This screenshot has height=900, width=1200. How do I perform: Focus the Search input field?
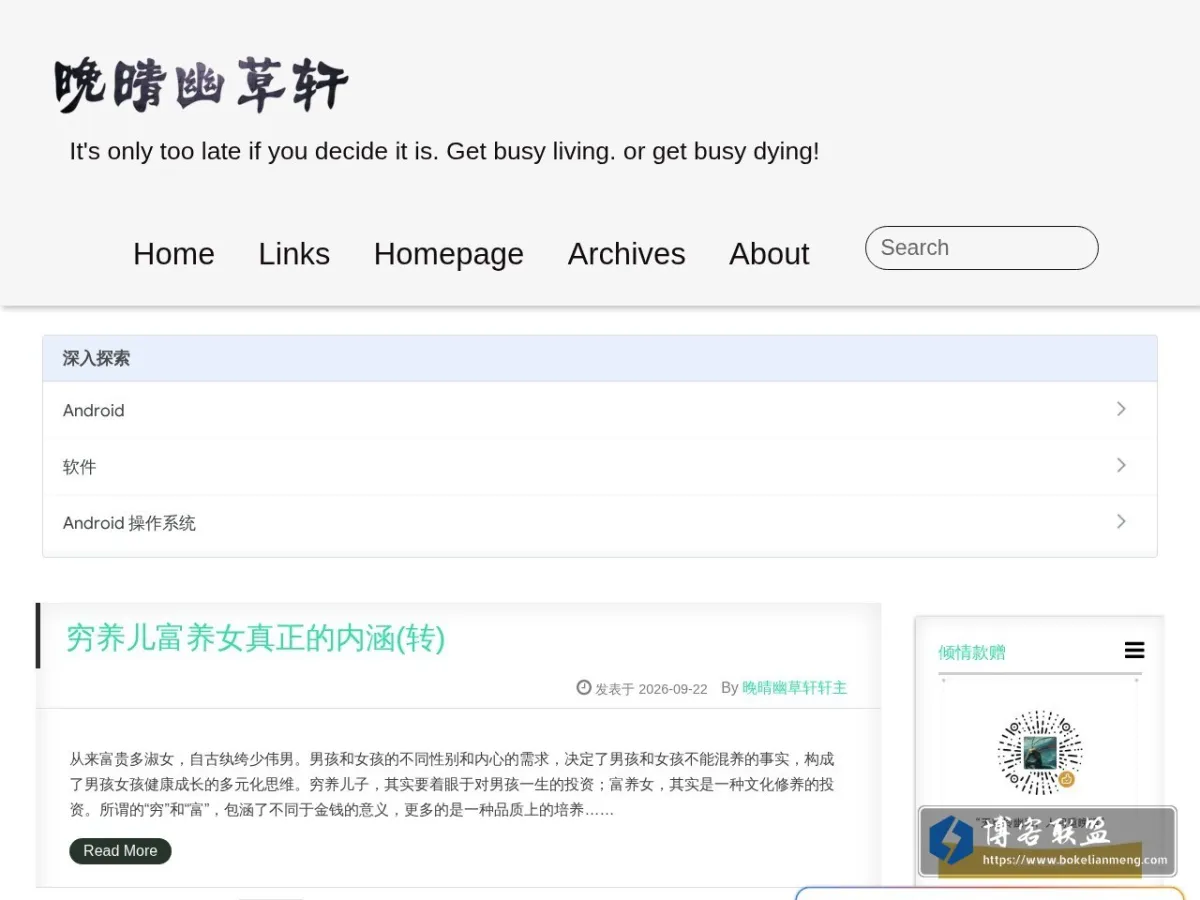point(982,248)
